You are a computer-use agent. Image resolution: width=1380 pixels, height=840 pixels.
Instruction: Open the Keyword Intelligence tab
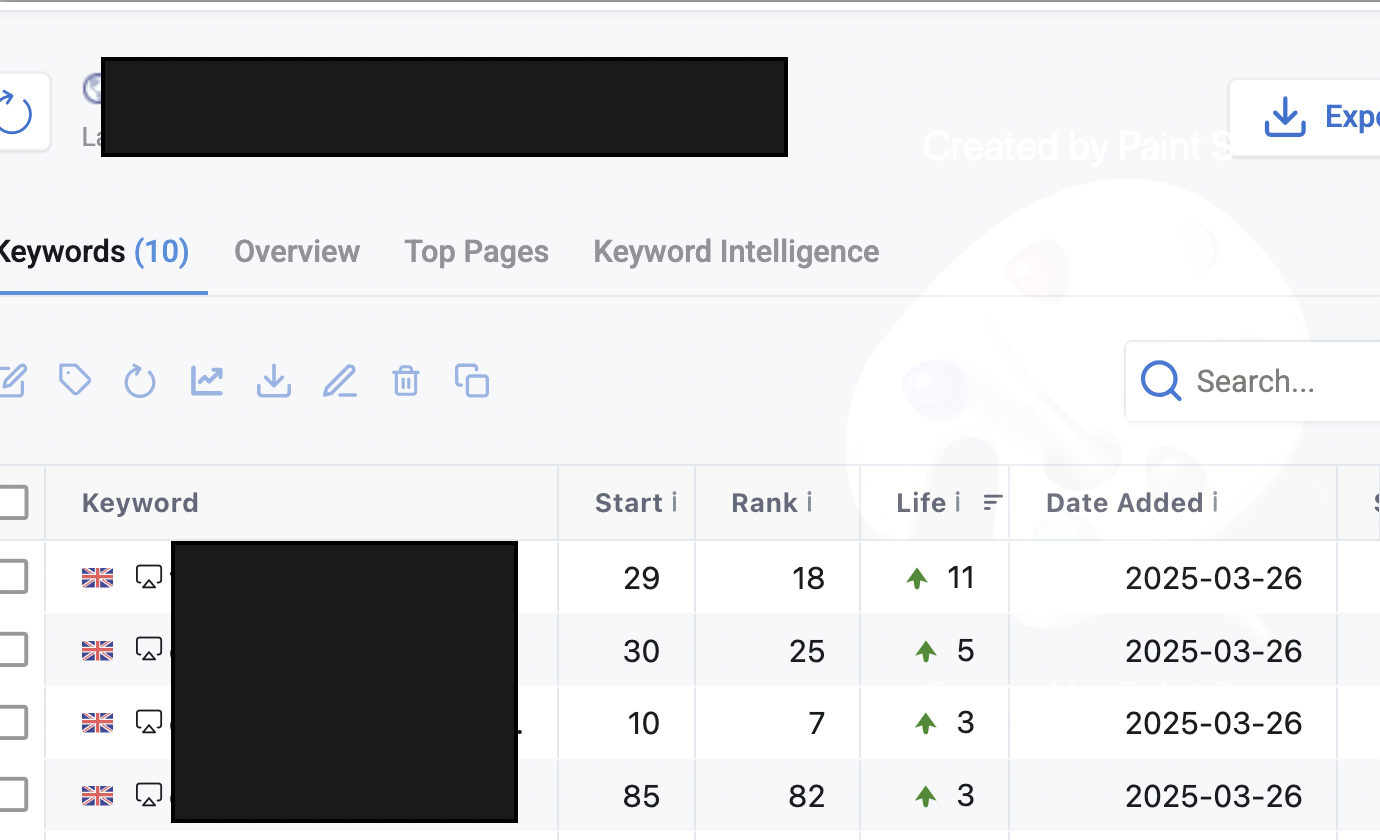click(x=737, y=251)
